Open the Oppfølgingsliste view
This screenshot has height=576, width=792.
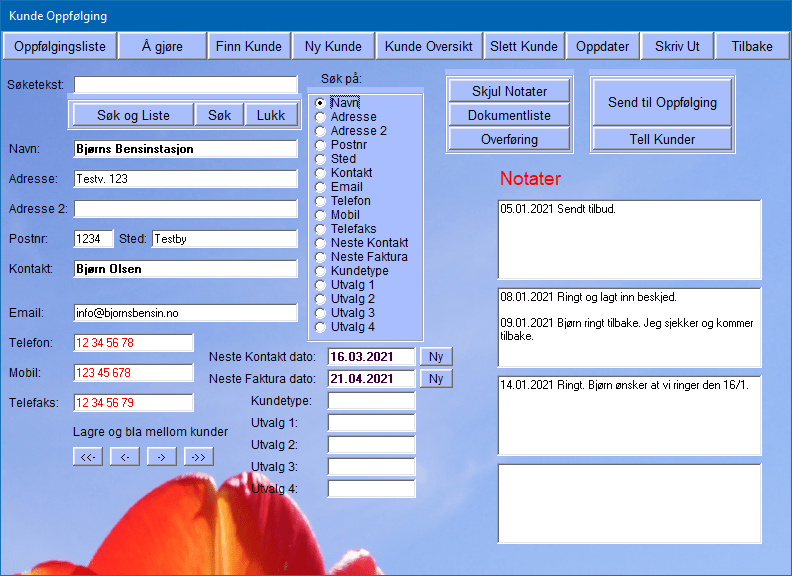pos(59,47)
